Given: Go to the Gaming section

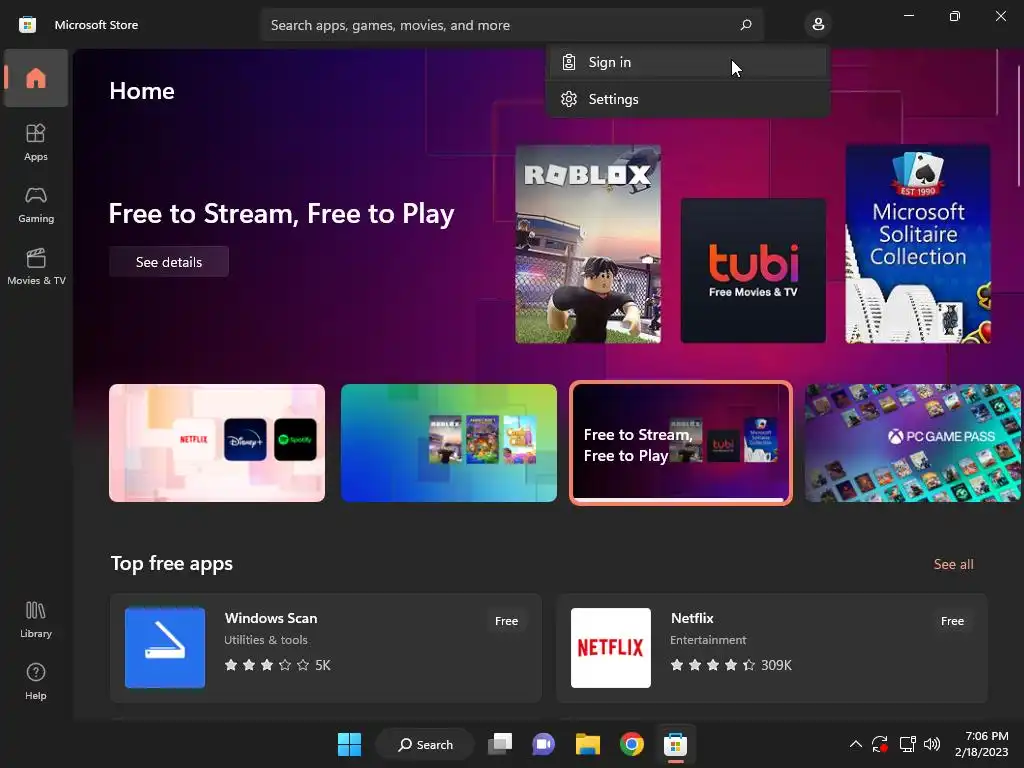Looking at the screenshot, I should pos(35,204).
